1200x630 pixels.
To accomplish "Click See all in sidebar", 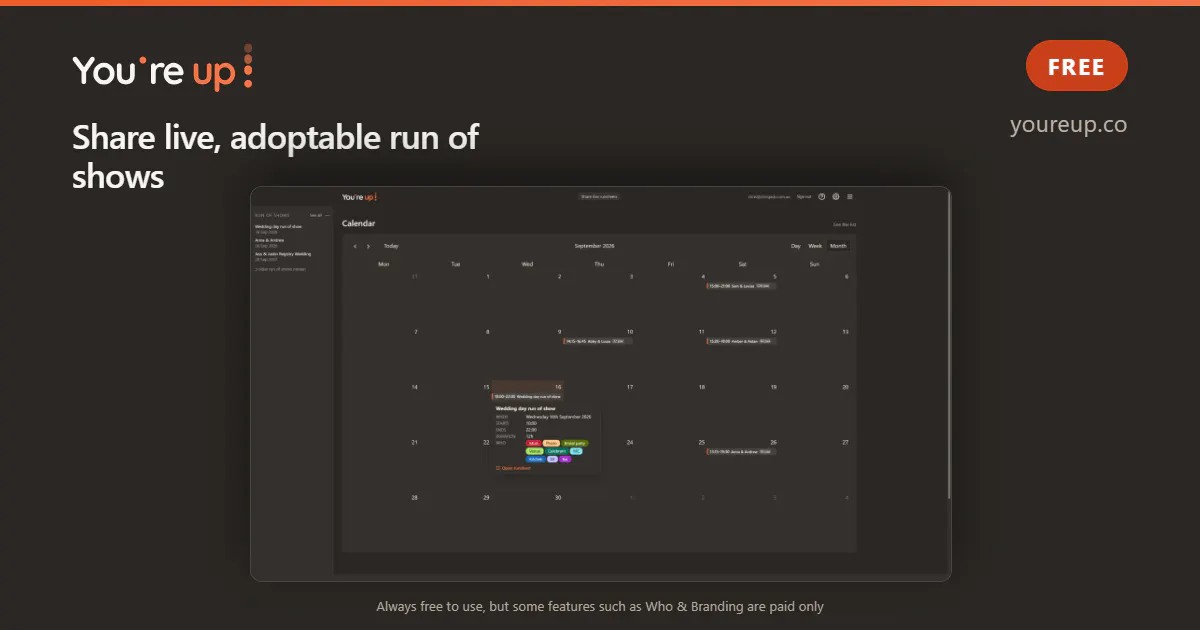I will [x=315, y=215].
